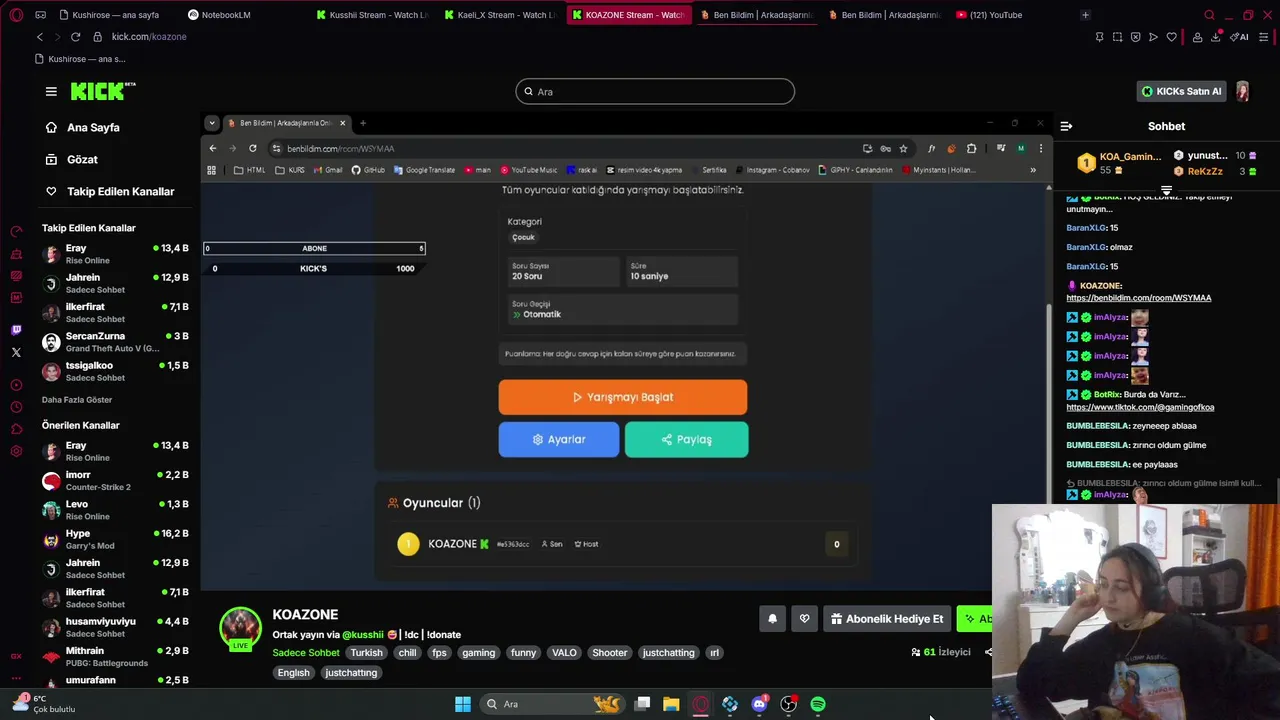Open the tssigalkoo followed channel
The height and width of the screenshot is (720, 1280).
coord(115,371)
